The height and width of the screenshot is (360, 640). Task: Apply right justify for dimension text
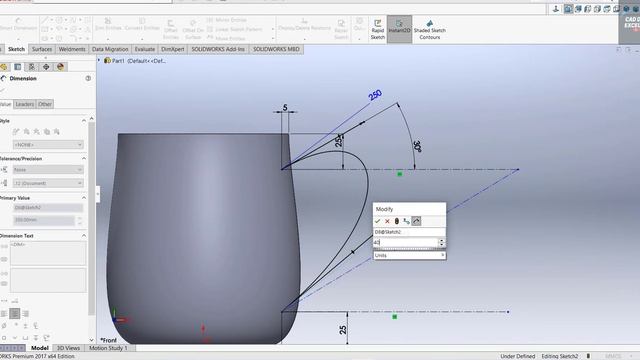coord(26,313)
